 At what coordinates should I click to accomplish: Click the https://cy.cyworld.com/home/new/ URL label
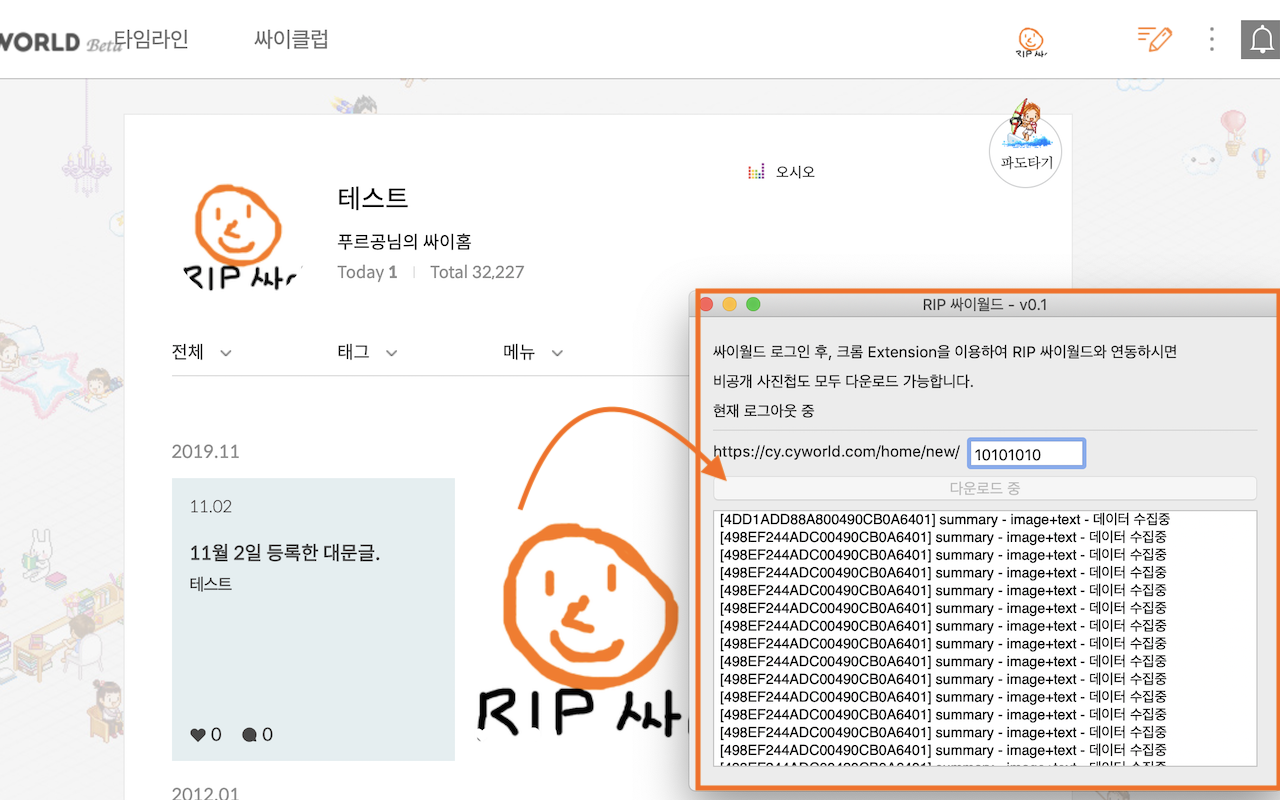(836, 452)
